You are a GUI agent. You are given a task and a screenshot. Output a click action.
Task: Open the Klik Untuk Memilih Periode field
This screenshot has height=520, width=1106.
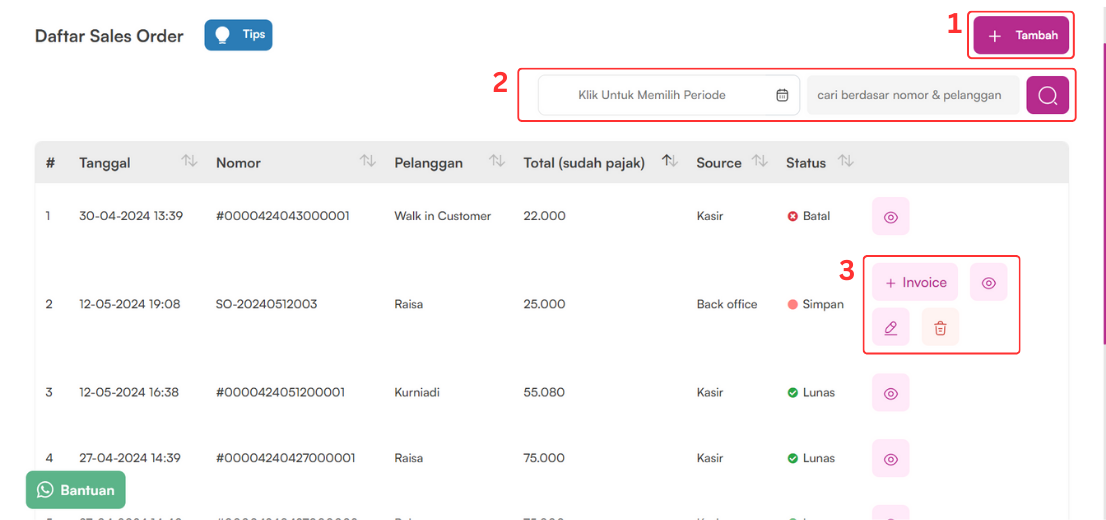click(669, 95)
